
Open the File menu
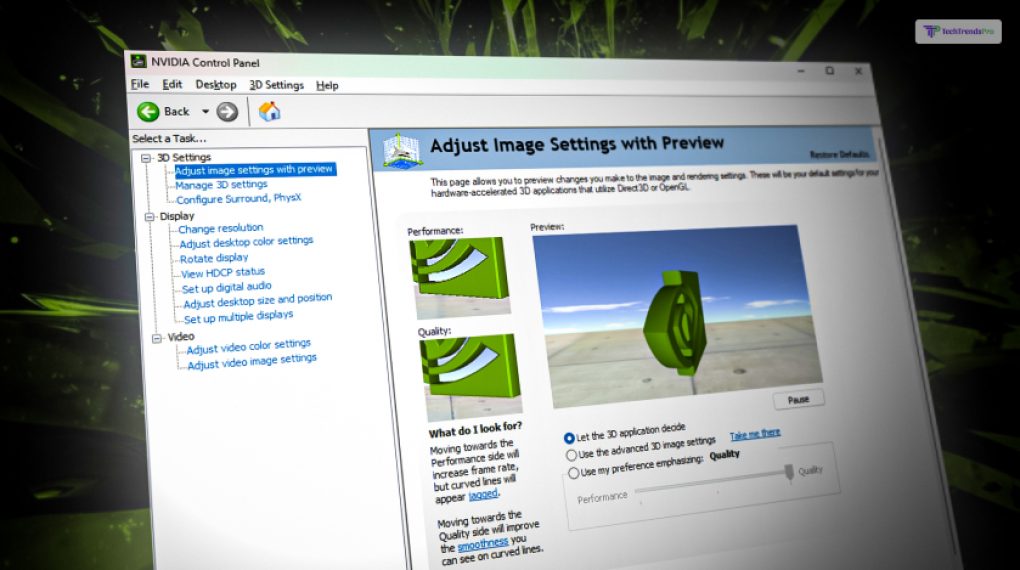(x=140, y=84)
